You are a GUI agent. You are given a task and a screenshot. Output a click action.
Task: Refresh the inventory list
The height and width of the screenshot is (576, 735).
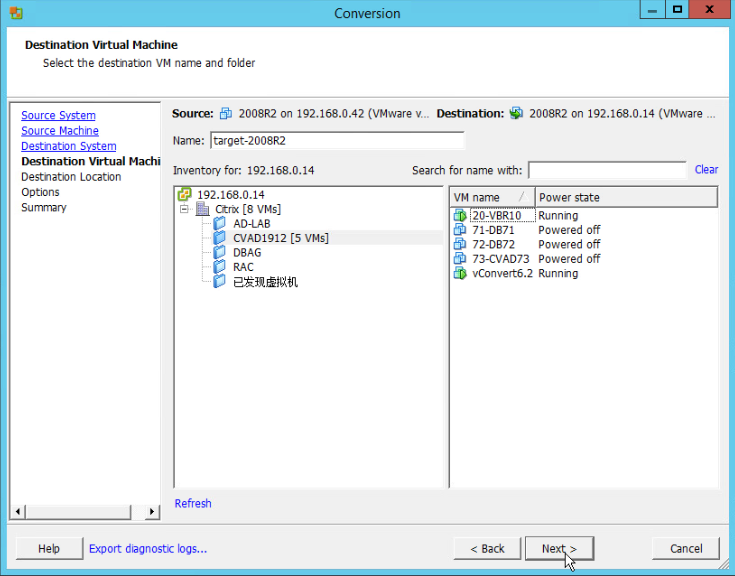193,503
